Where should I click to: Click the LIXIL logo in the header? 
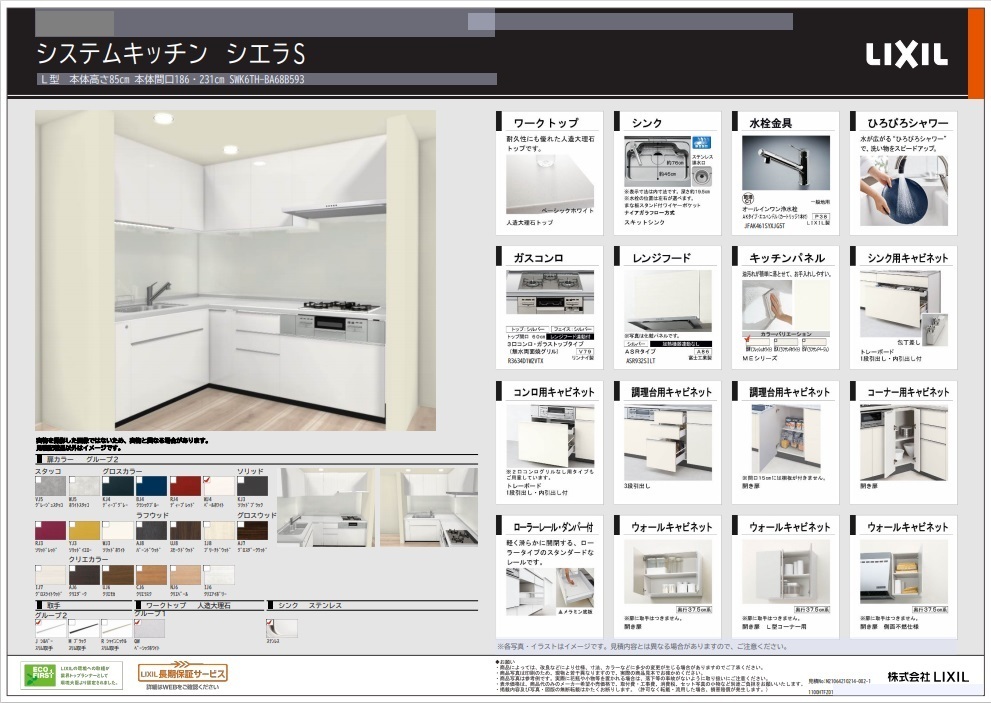(905, 55)
